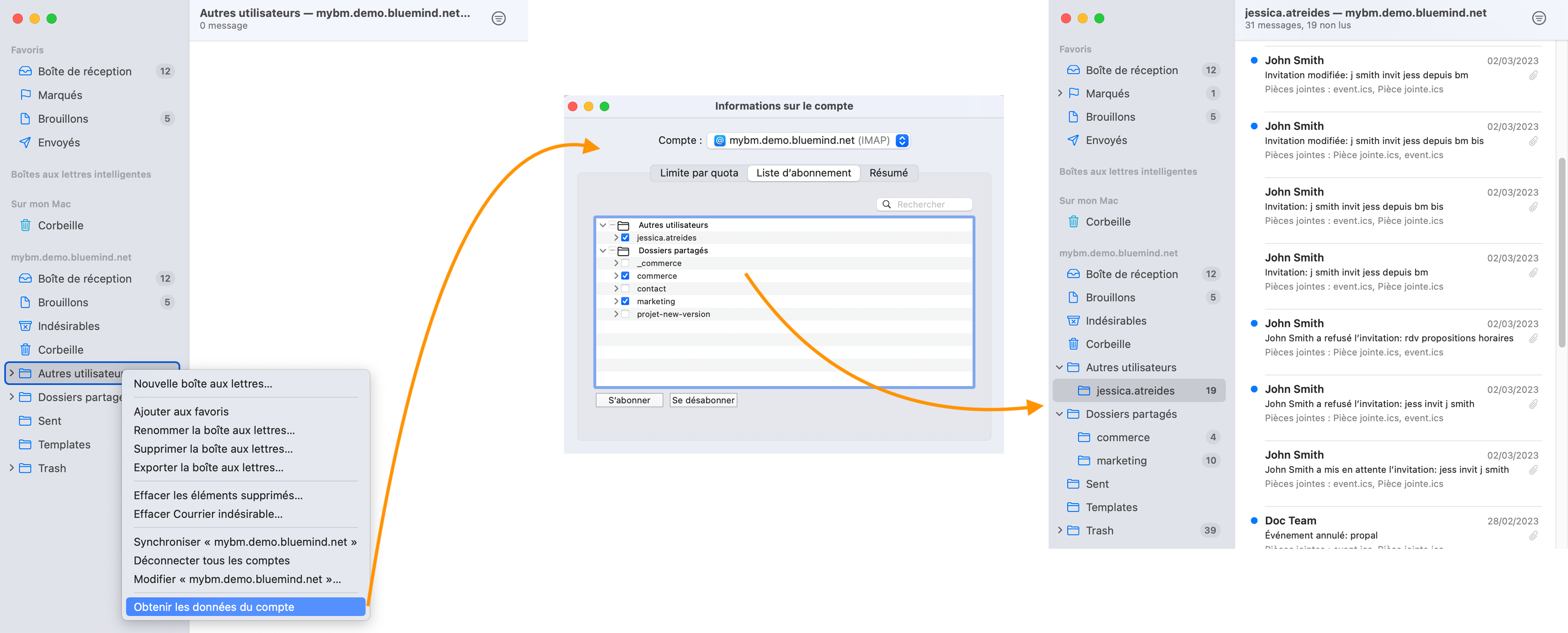
Task: Uncheck the marketing folder checkbox
Action: (625, 301)
